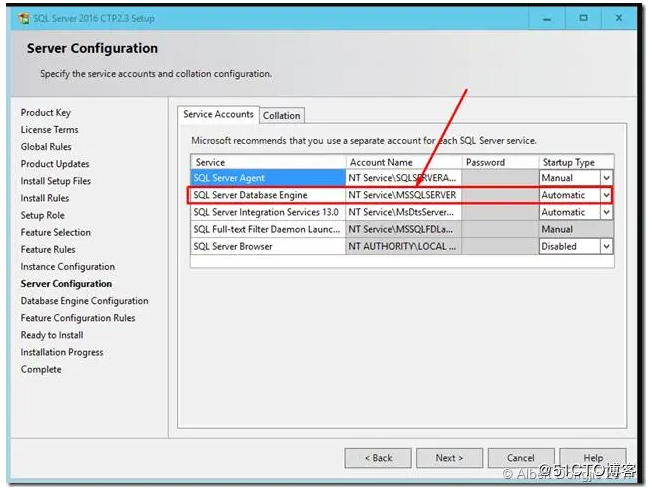Edit account name NT Service\SQLSERVERA...
The image size is (652, 490).
pos(403,178)
